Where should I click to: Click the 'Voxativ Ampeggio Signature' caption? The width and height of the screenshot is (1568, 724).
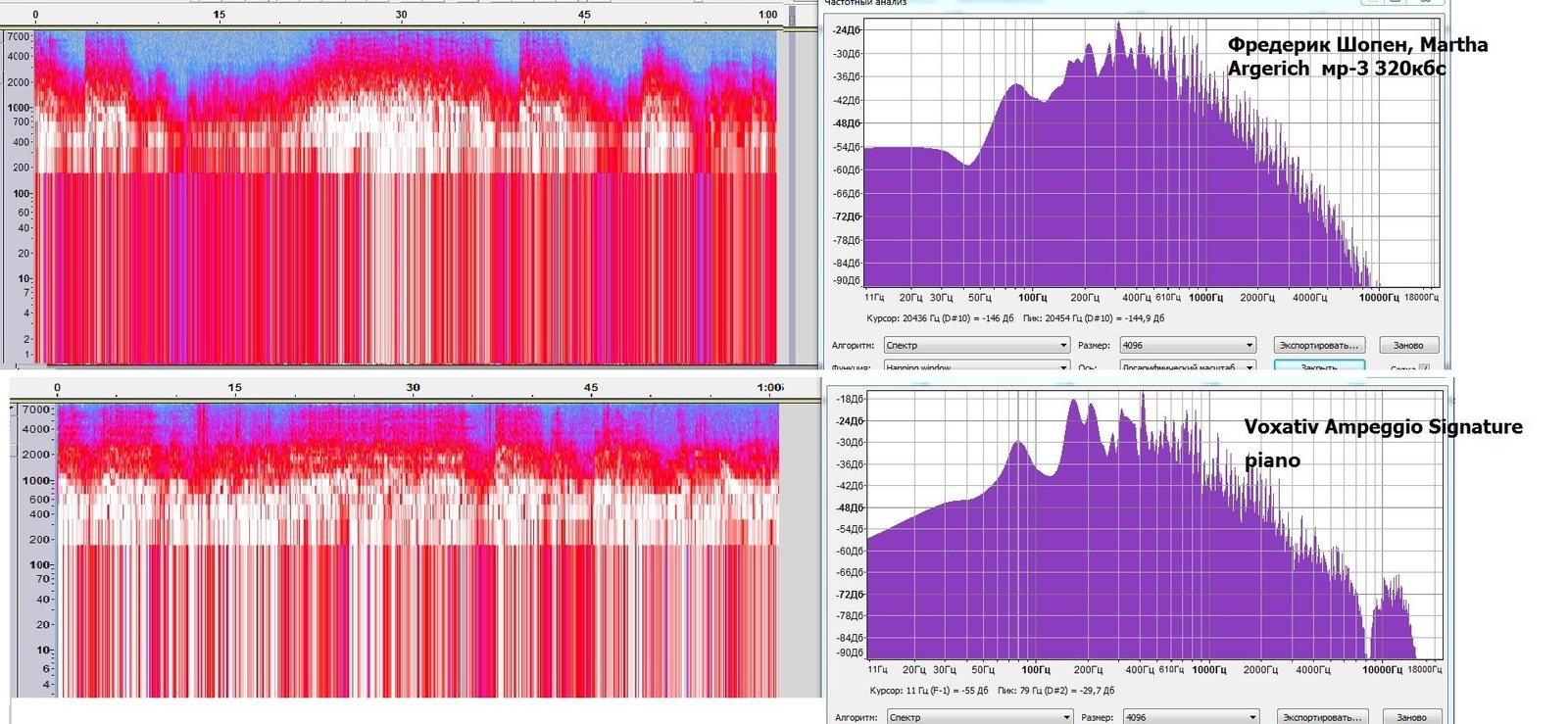(x=1383, y=426)
